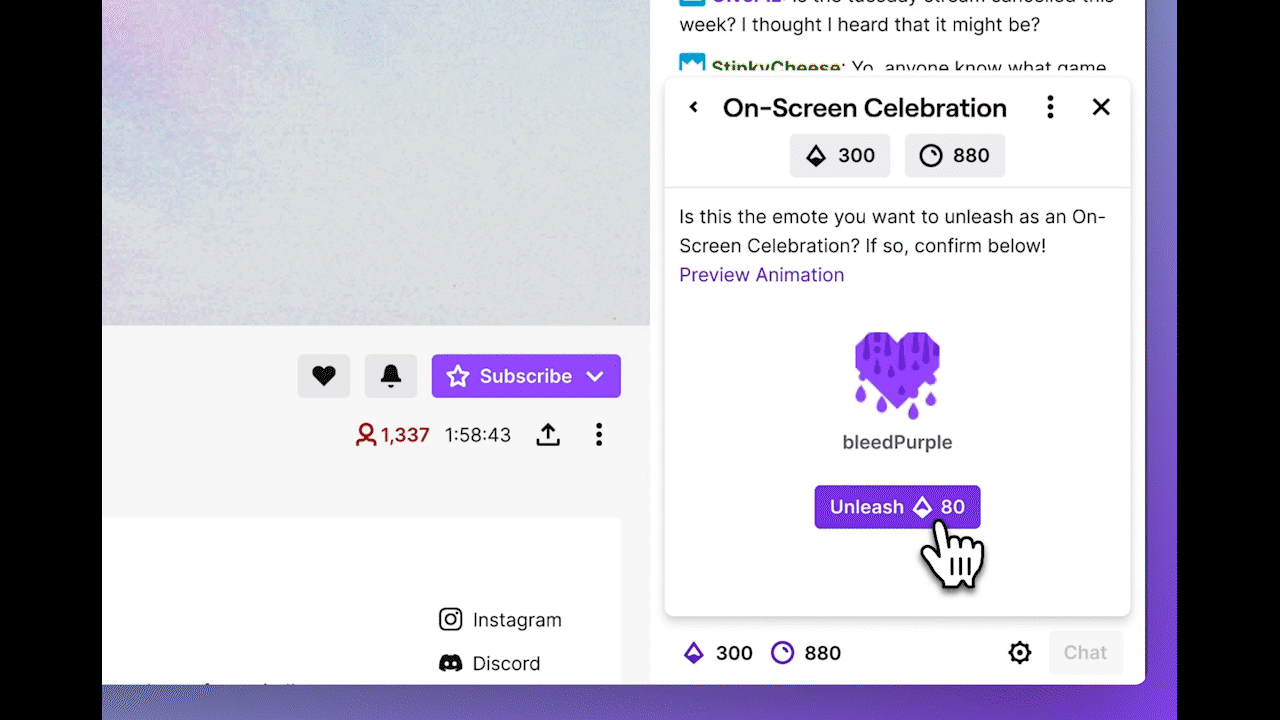This screenshot has height=720, width=1280.
Task: Click Unleash for 80 Bits button
Action: click(897, 507)
